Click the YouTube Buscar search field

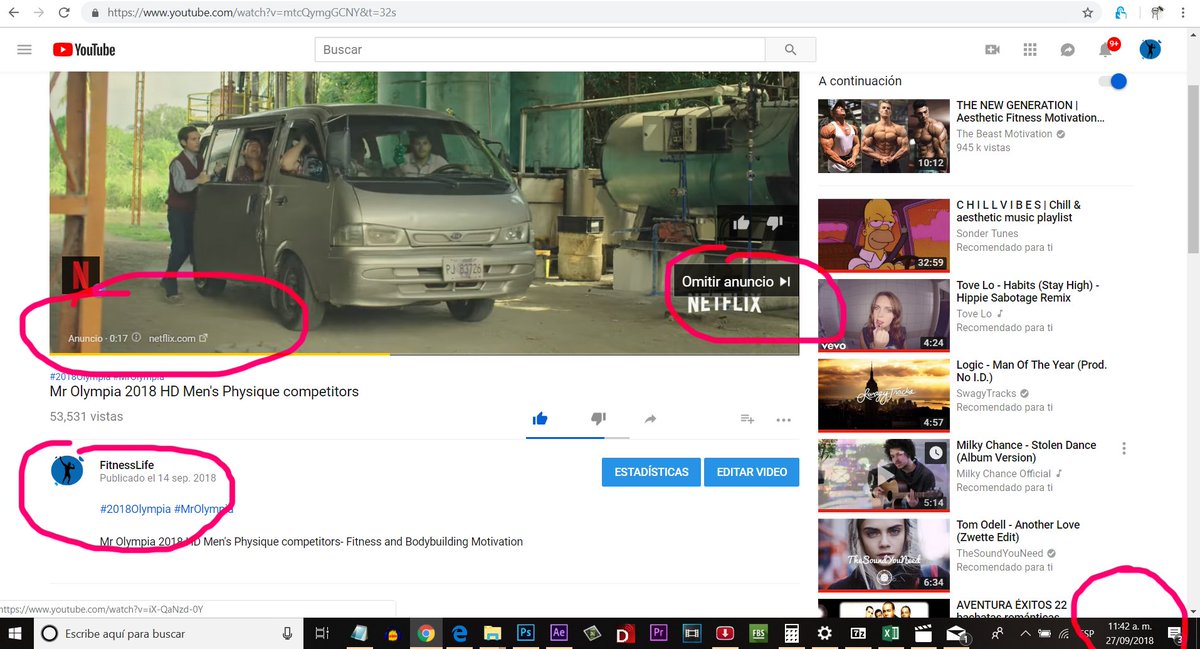(540, 50)
